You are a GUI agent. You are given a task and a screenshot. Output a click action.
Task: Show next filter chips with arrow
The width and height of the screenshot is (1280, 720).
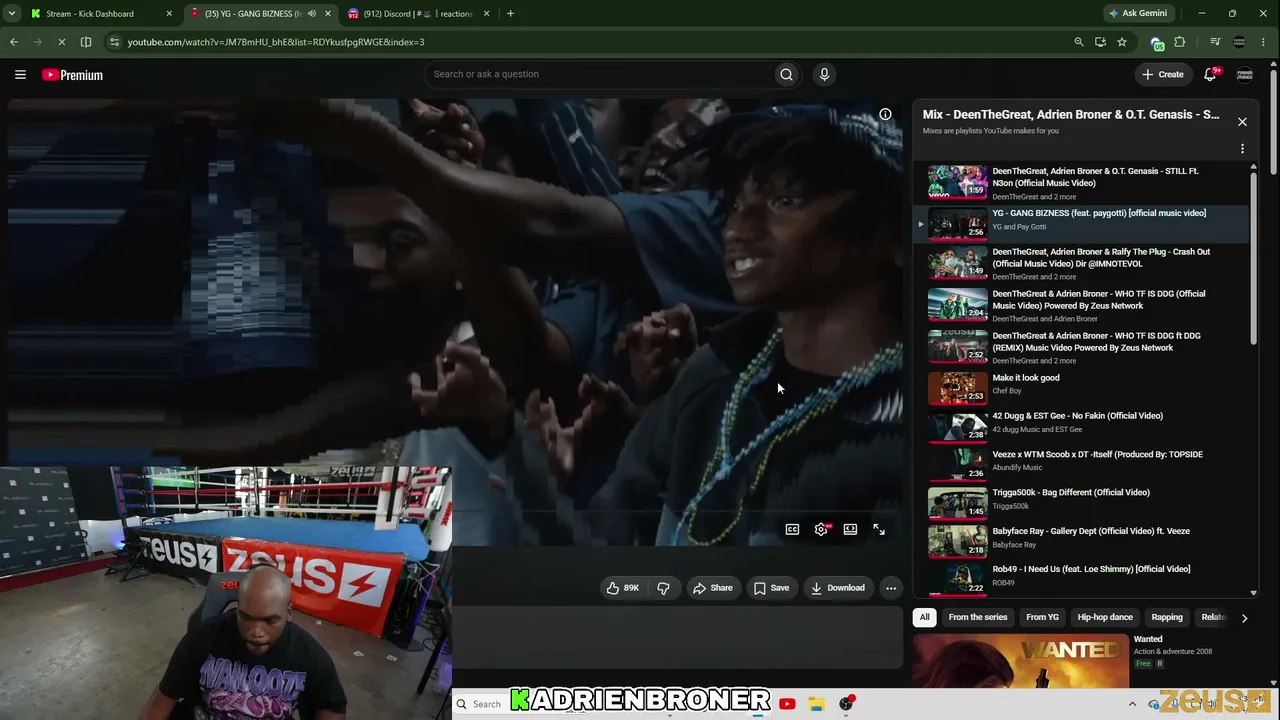1244,618
